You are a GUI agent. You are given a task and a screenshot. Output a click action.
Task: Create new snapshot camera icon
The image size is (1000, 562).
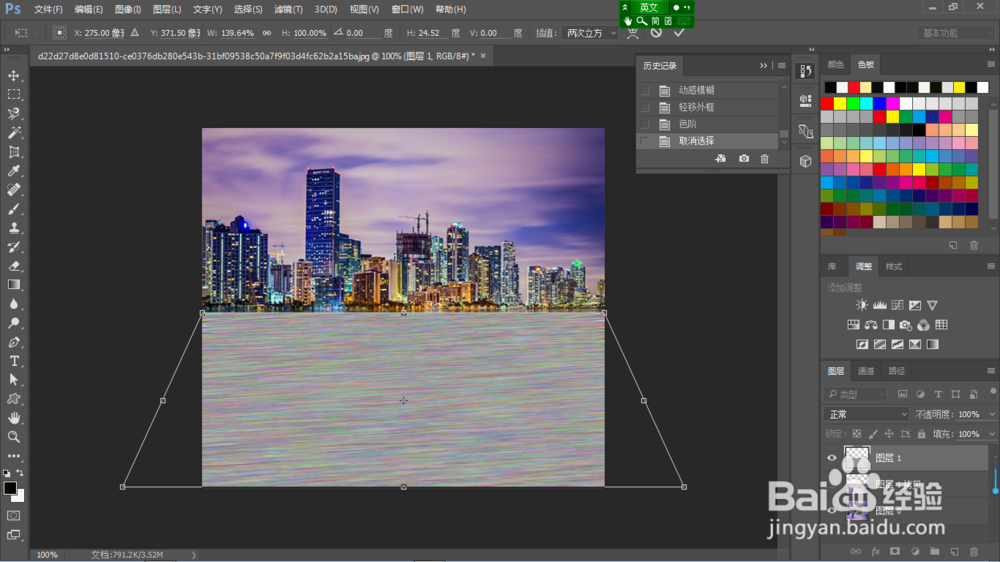[x=744, y=159]
